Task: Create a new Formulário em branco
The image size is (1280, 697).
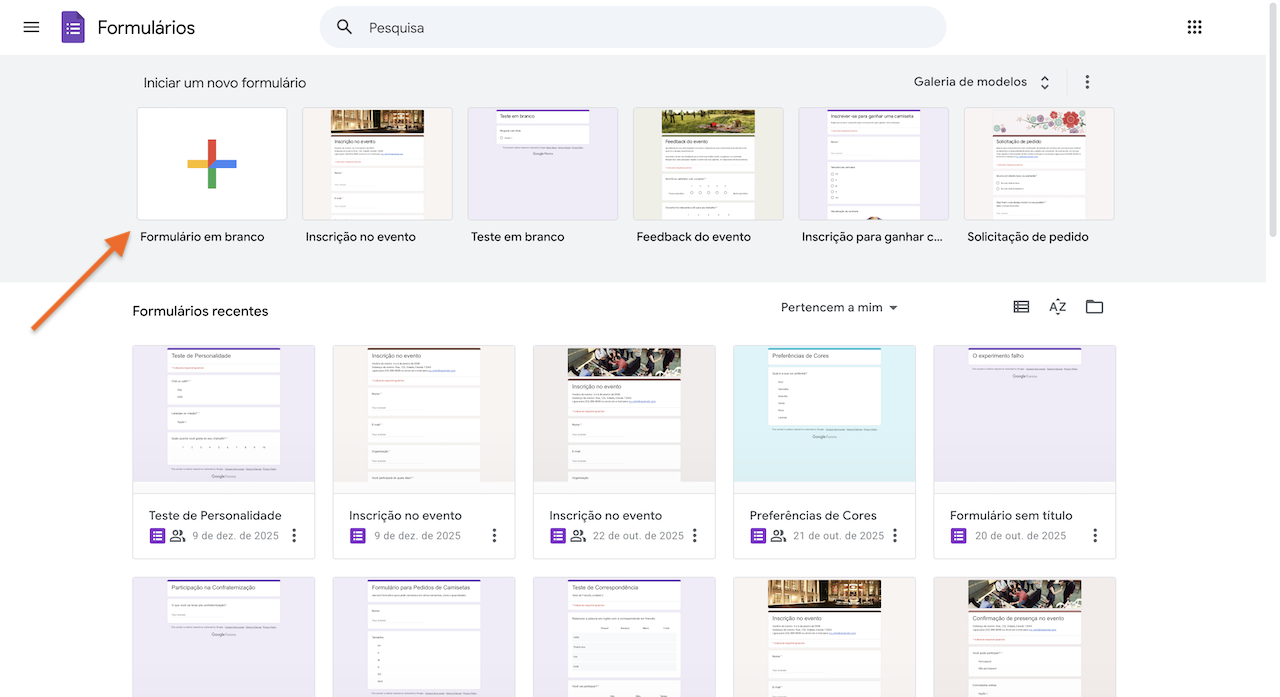Action: tap(212, 164)
